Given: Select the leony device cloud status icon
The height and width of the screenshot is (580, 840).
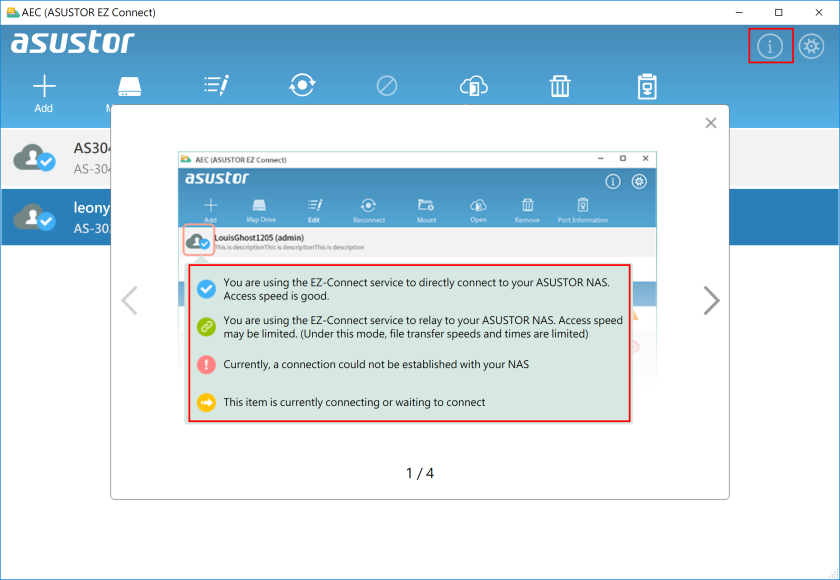Looking at the screenshot, I should point(34,217).
